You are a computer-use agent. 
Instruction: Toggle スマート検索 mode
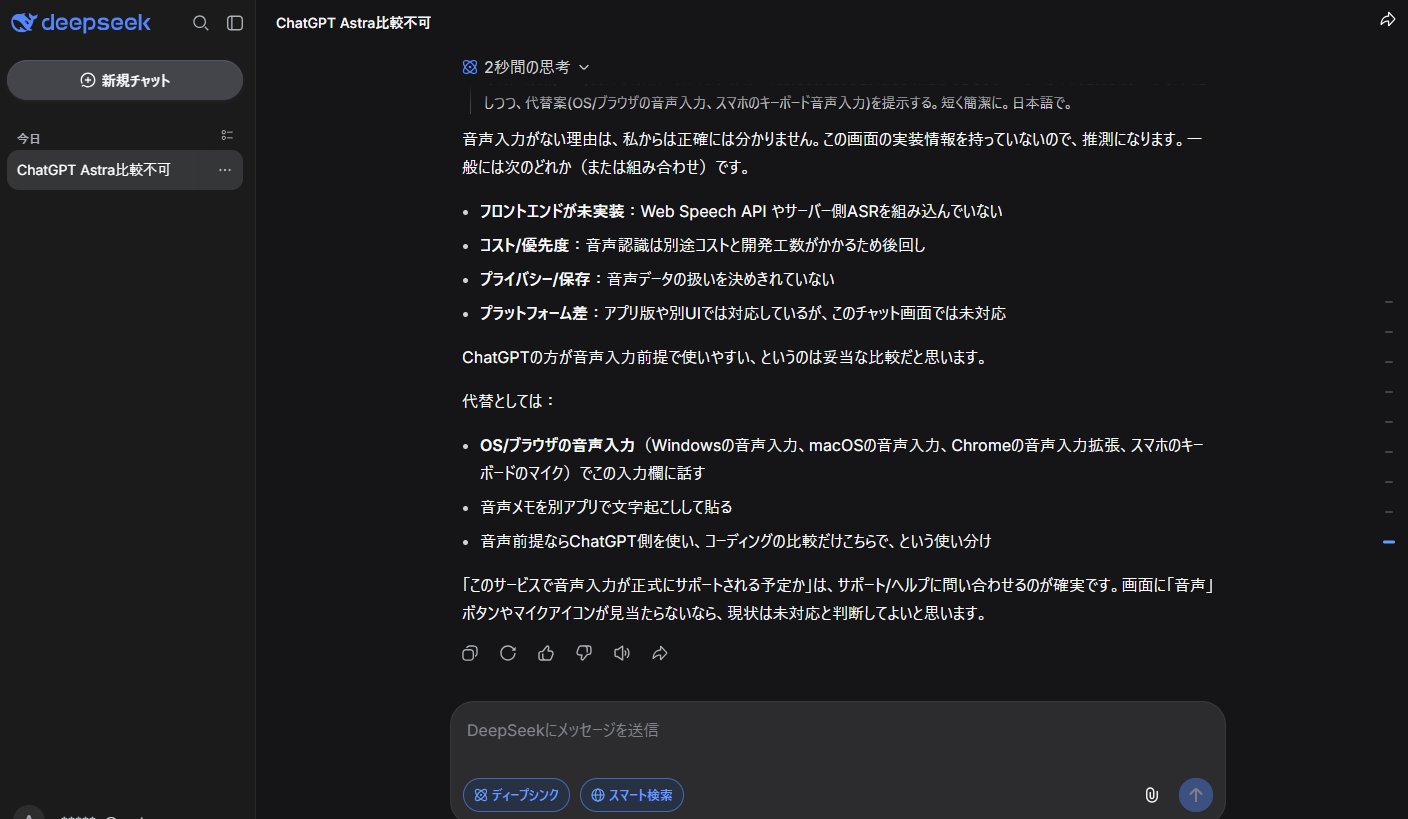click(x=632, y=795)
